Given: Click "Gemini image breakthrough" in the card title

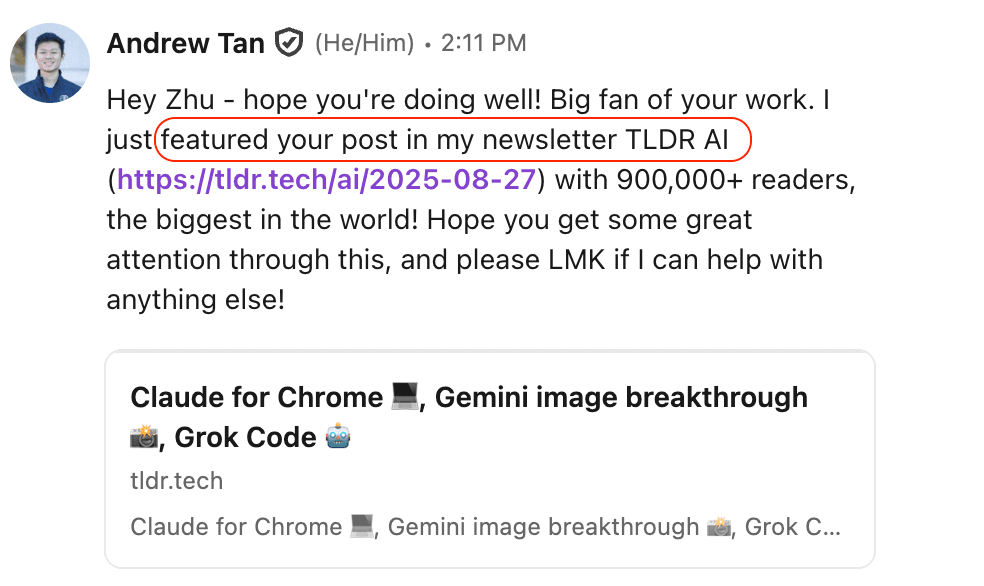Looking at the screenshot, I should point(622,398).
